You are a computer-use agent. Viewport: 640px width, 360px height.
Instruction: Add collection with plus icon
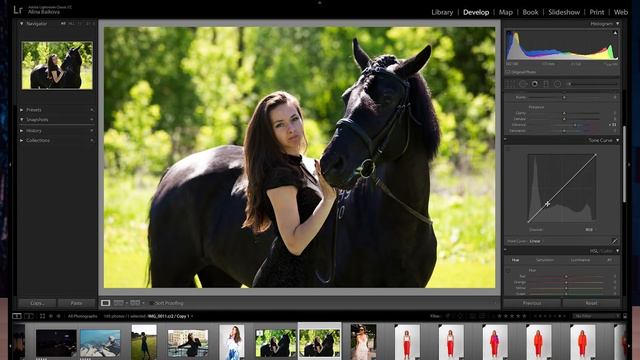[91, 140]
